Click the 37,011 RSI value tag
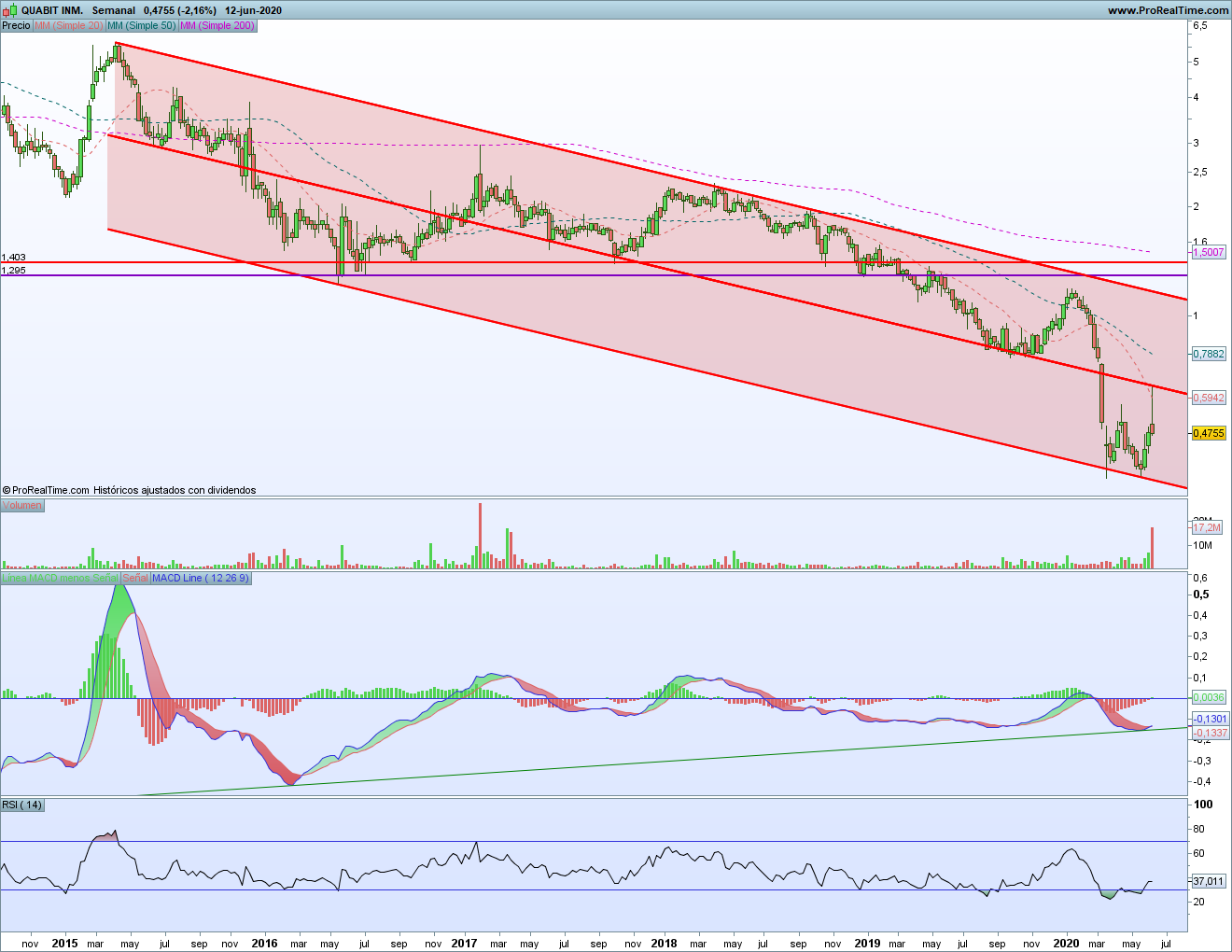The height and width of the screenshot is (952, 1232). [1209, 880]
